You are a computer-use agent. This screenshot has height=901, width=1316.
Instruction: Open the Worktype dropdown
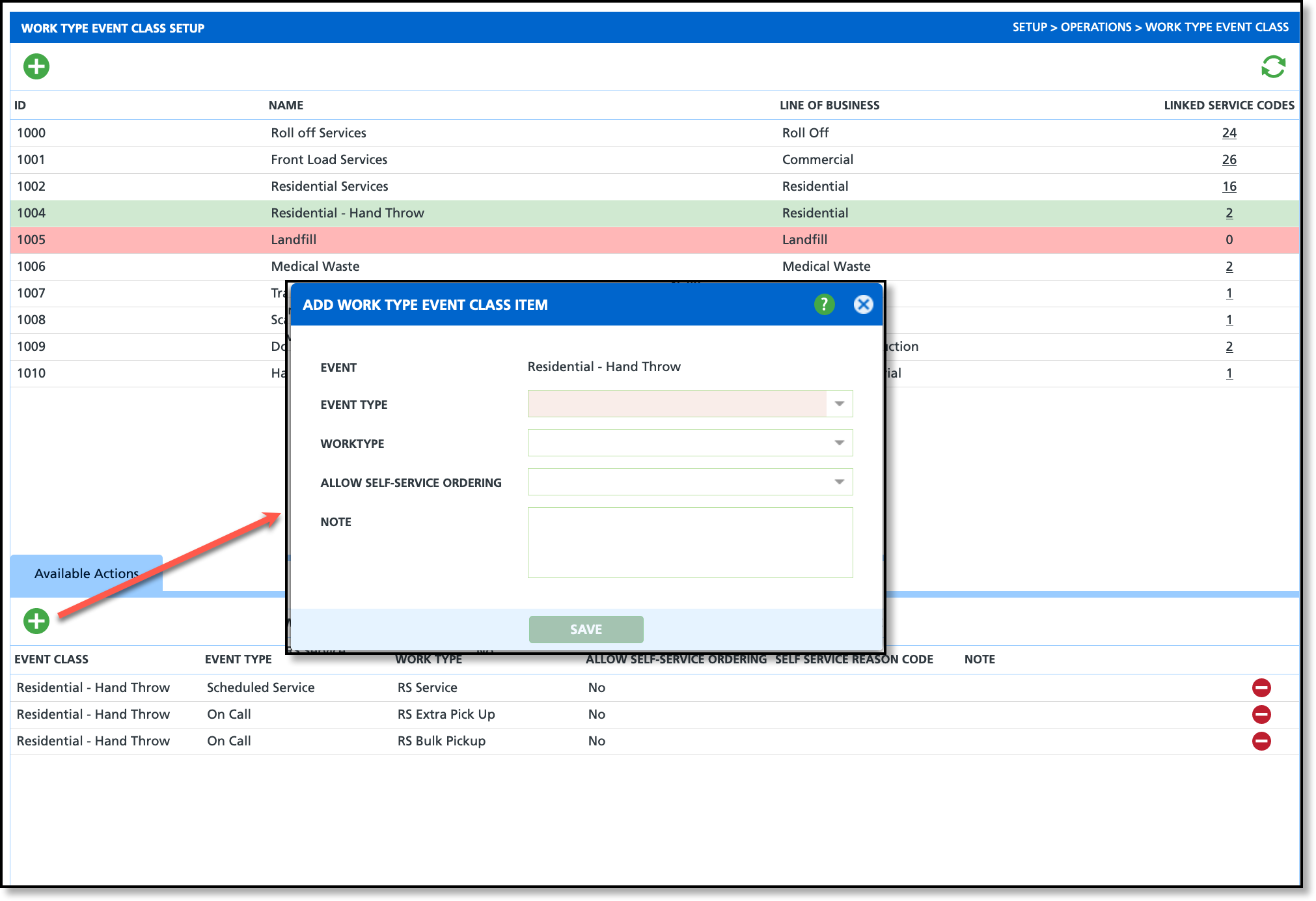[839, 443]
